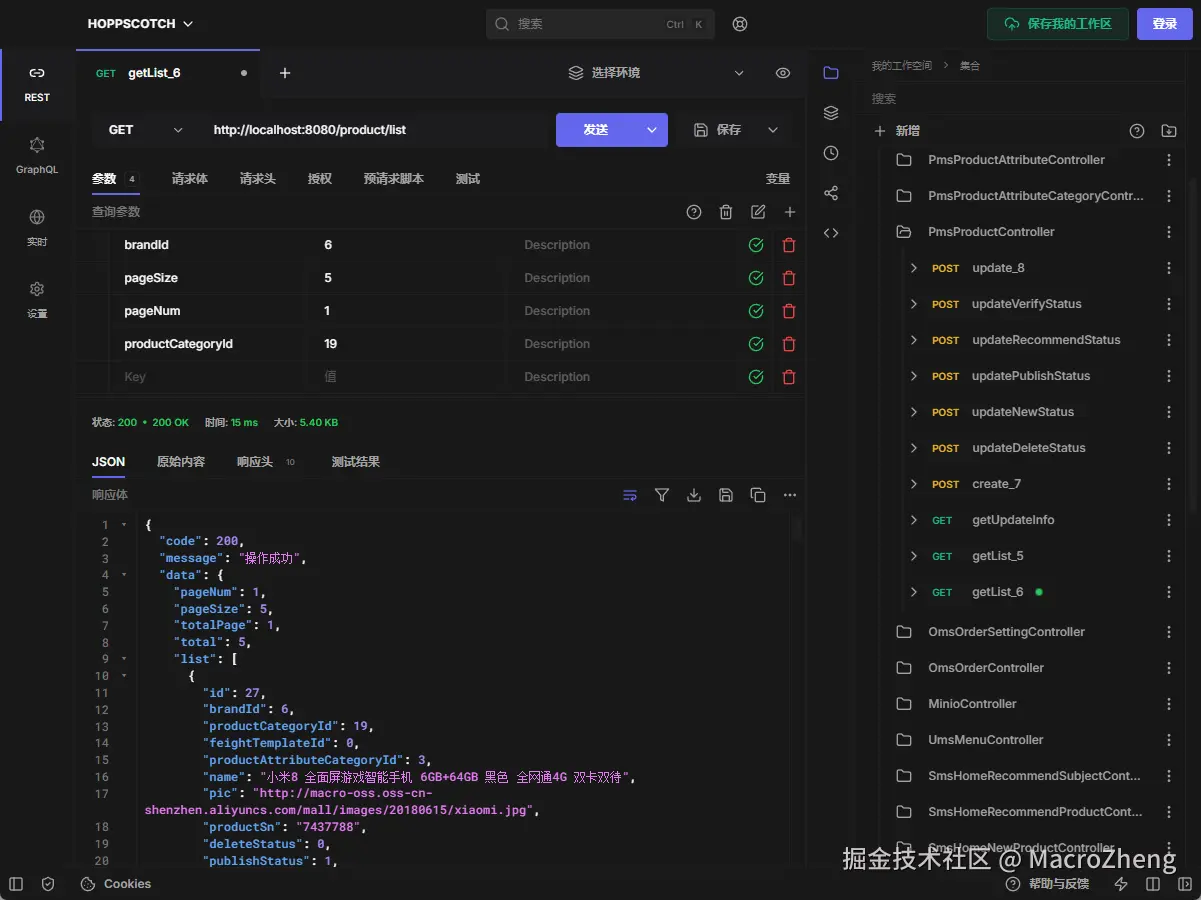The width and height of the screenshot is (1201, 900).
Task: Open more options for getList_6 request
Action: [1169, 592]
